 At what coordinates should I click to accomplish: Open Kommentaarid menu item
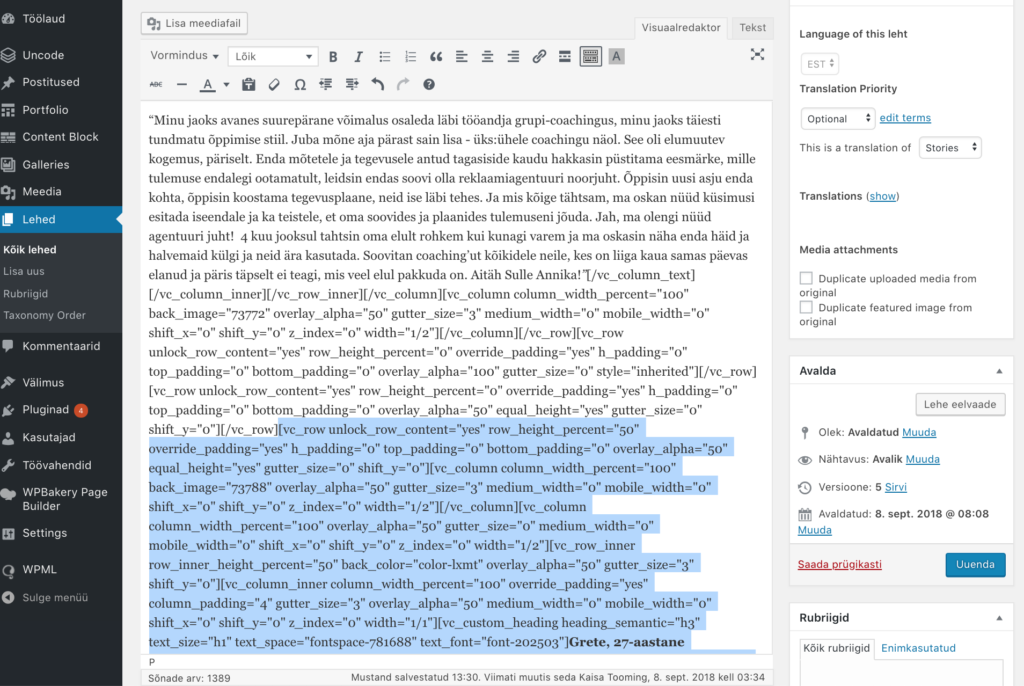[61, 346]
